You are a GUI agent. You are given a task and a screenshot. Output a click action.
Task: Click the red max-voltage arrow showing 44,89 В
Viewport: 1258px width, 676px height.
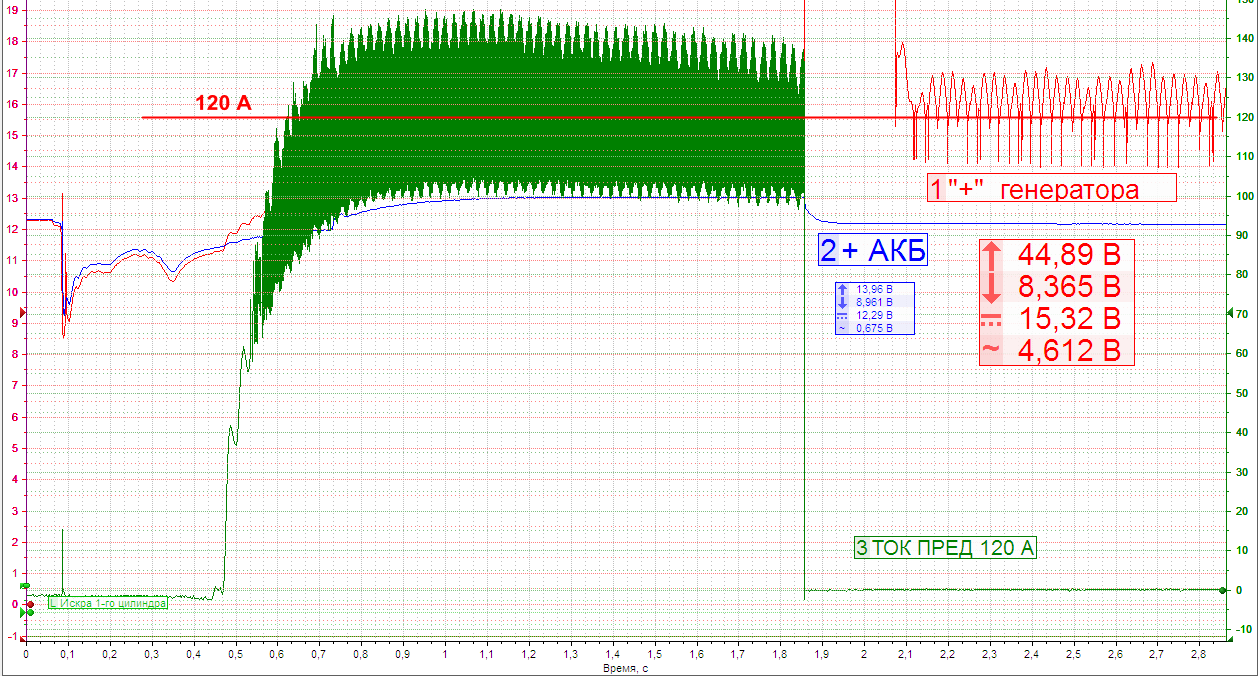coord(991,254)
